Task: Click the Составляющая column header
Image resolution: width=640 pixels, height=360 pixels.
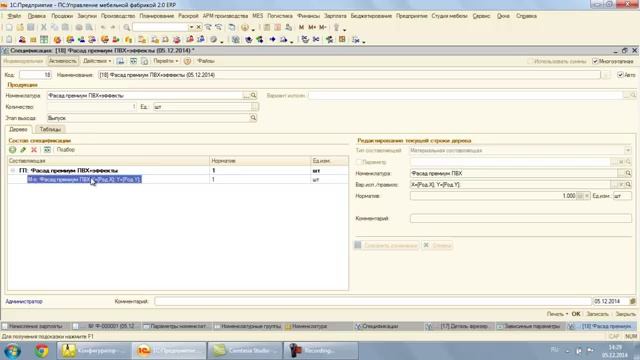Action: (x=109, y=161)
